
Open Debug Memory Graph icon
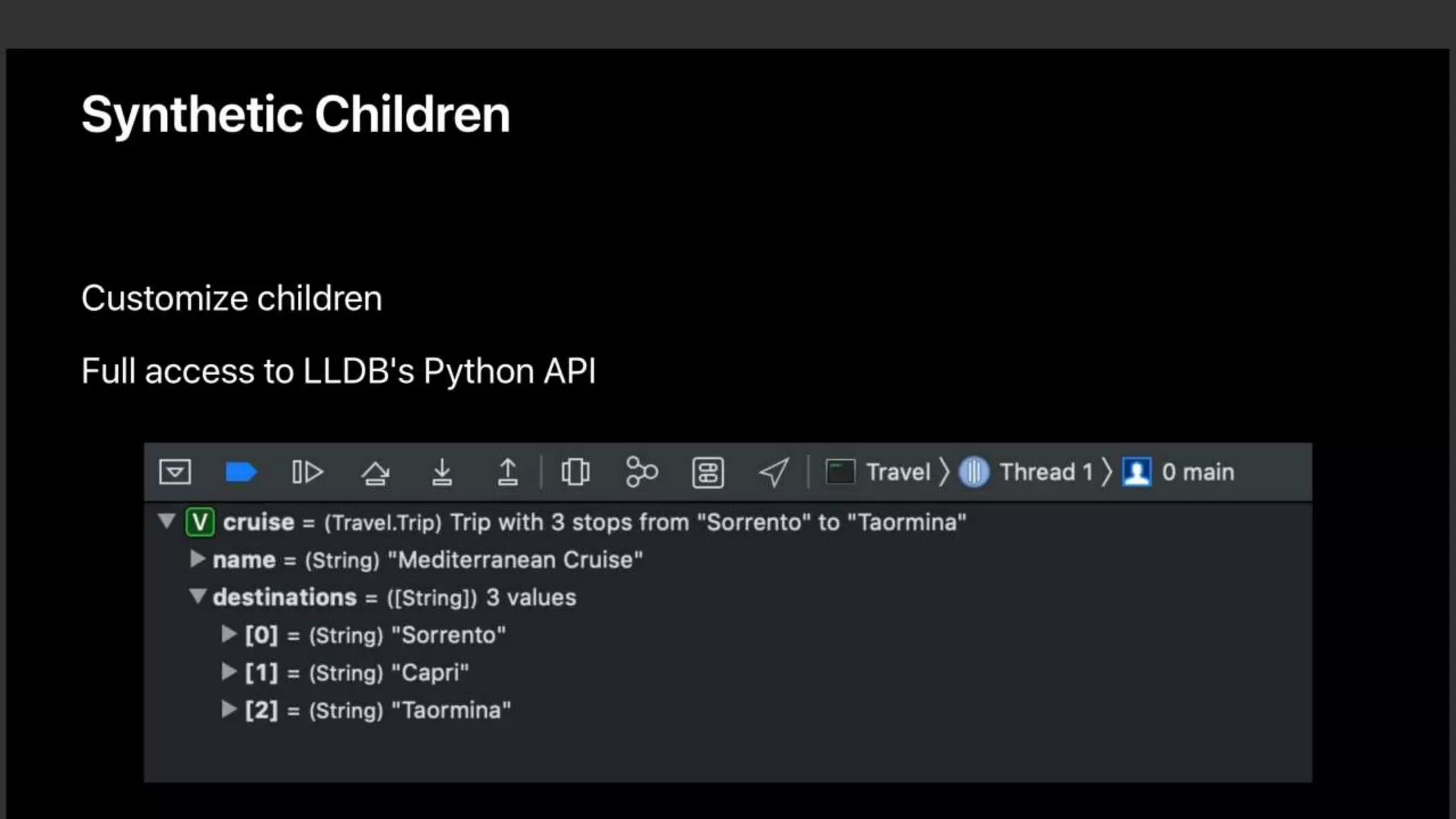(641, 472)
